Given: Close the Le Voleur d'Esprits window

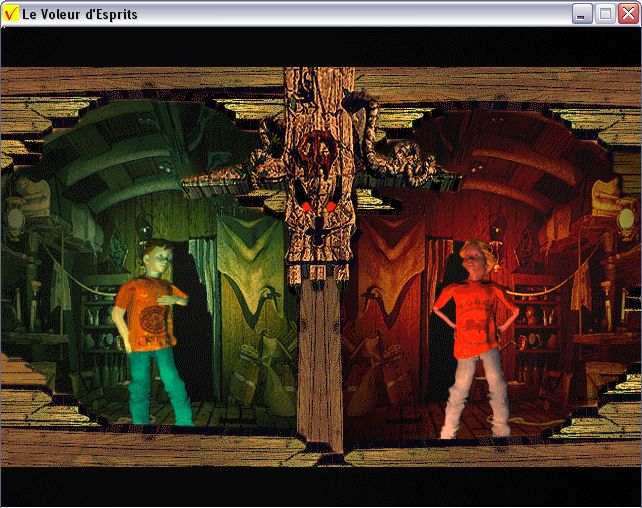Looking at the screenshot, I should [x=628, y=14].
